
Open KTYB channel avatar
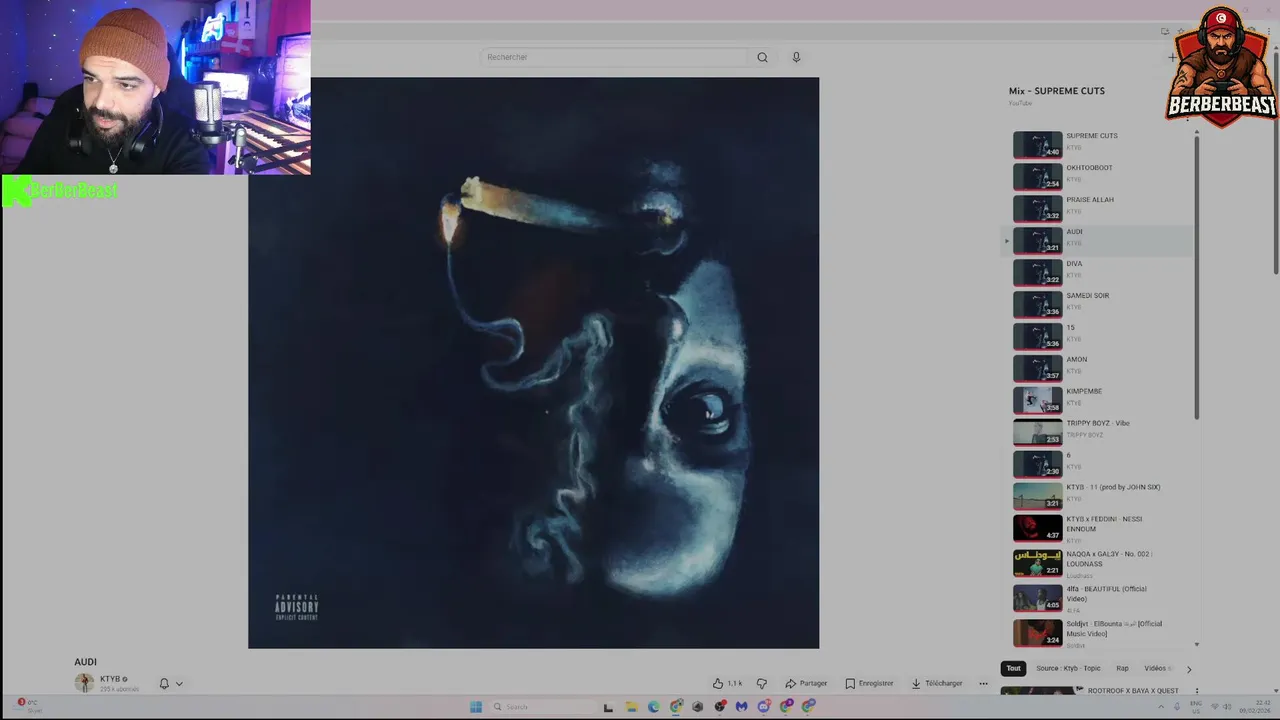pyautogui.click(x=84, y=683)
